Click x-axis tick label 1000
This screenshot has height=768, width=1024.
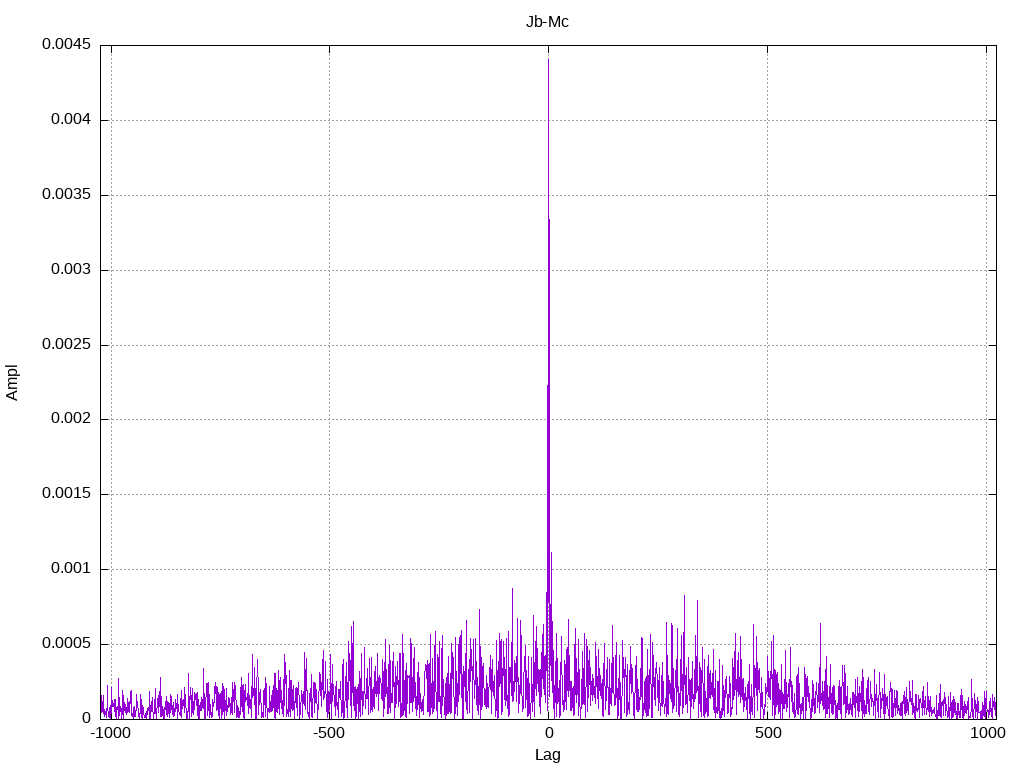point(987,733)
